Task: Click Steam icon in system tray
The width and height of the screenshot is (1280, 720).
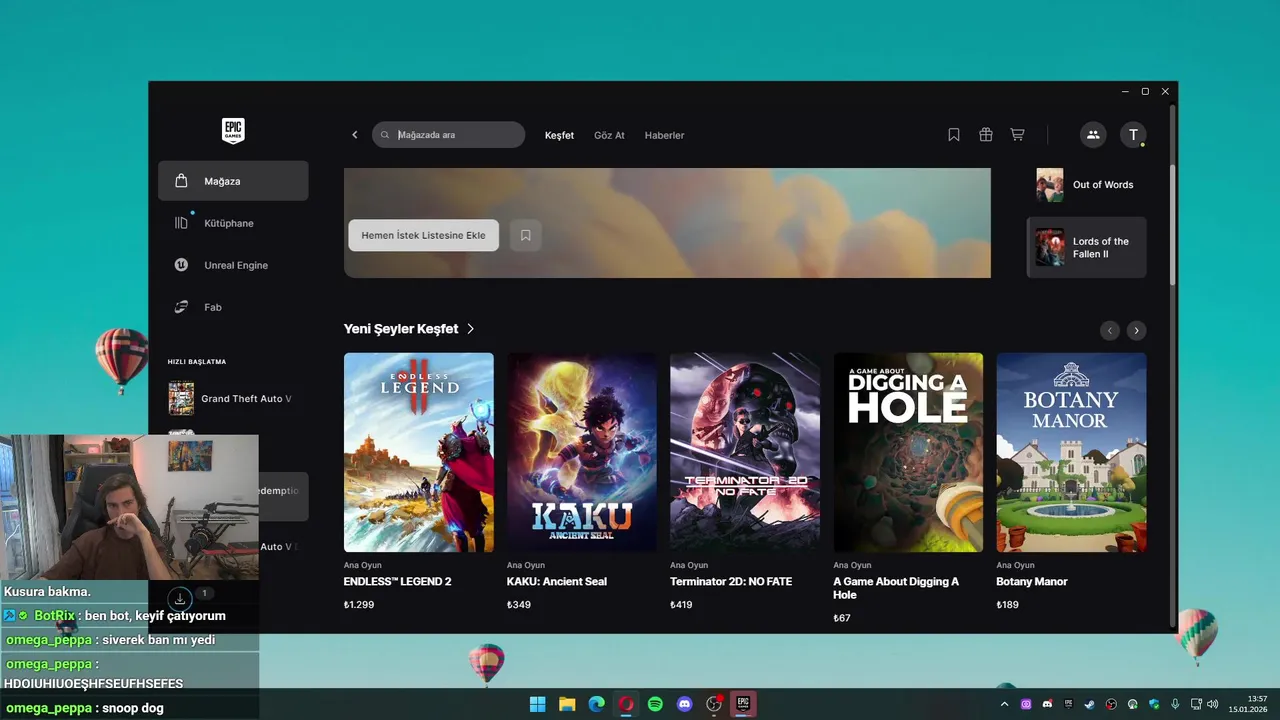Action: (x=1089, y=704)
